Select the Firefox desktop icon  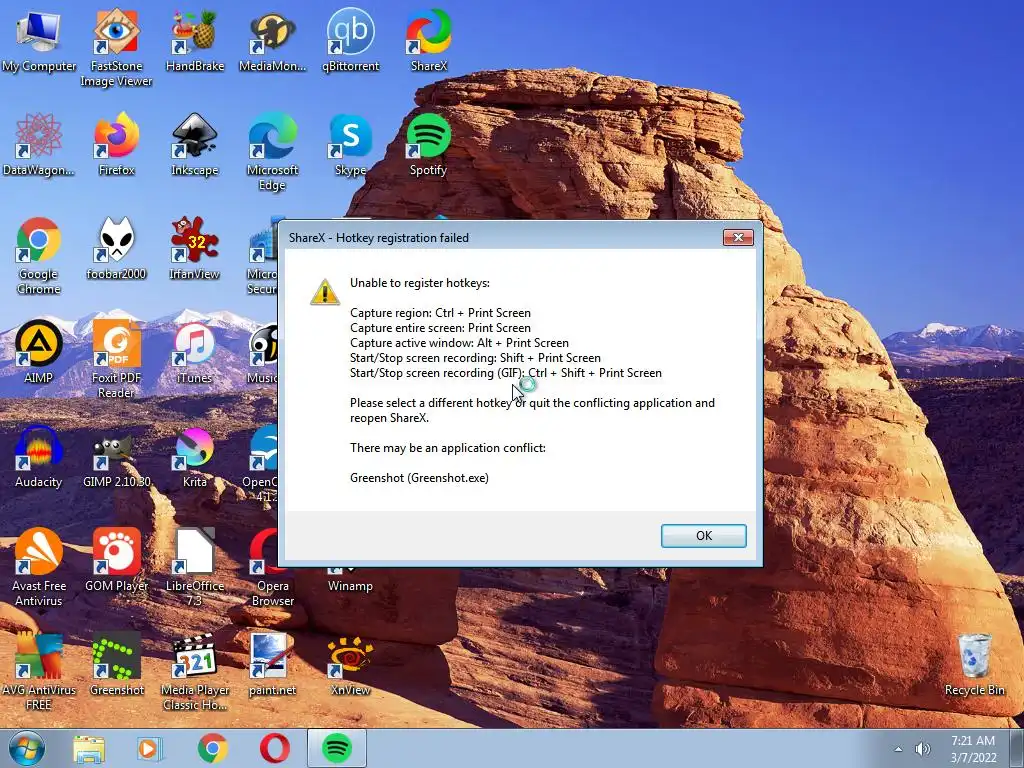pos(116,146)
